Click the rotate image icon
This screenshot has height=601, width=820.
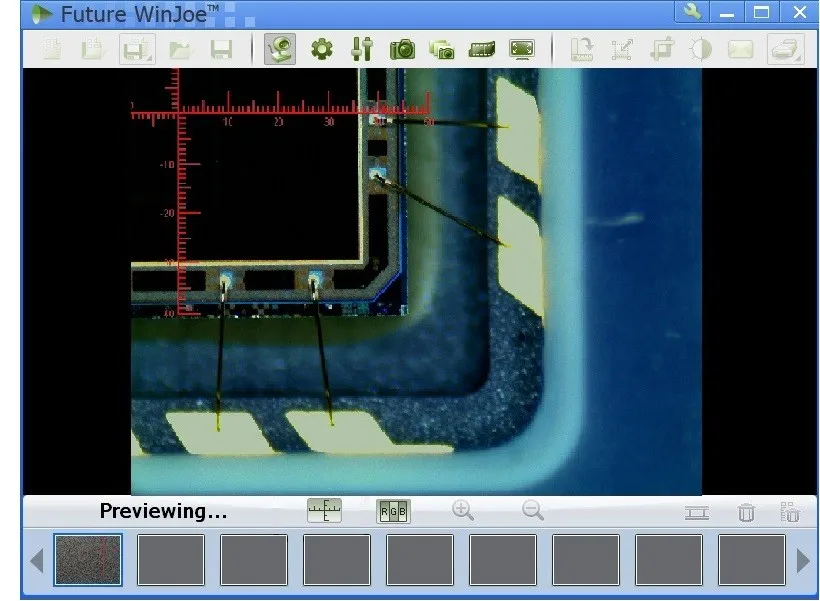[582, 49]
